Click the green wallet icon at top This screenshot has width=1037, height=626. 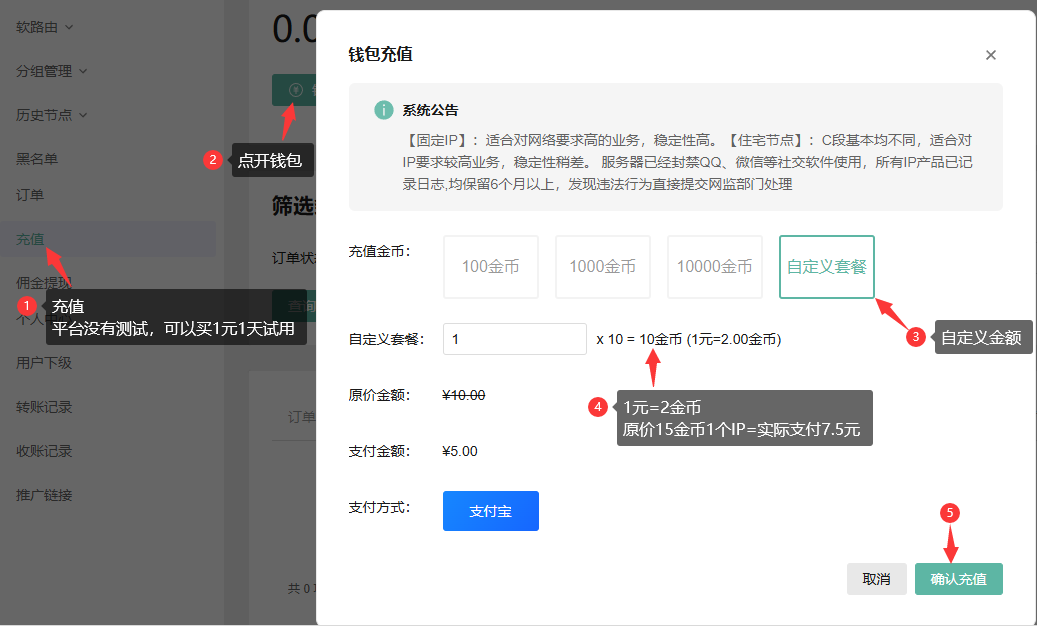click(x=295, y=89)
